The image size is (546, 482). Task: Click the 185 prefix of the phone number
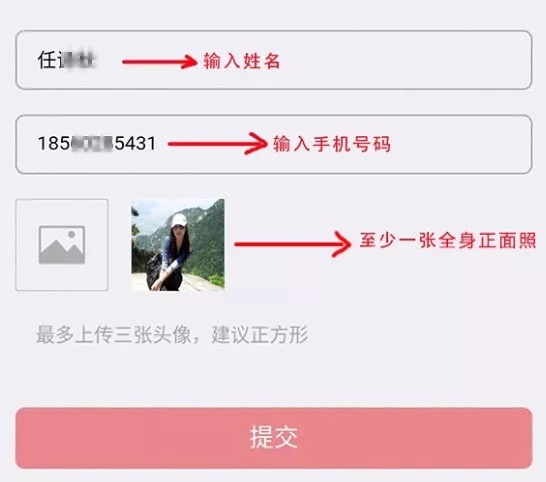[54, 143]
